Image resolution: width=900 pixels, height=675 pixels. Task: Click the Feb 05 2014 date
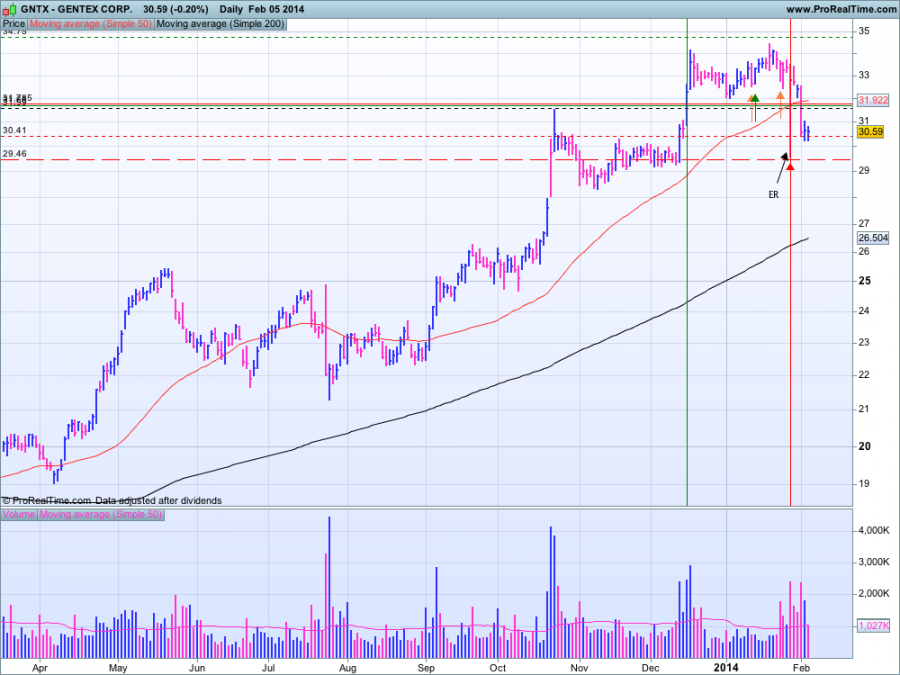[276, 9]
